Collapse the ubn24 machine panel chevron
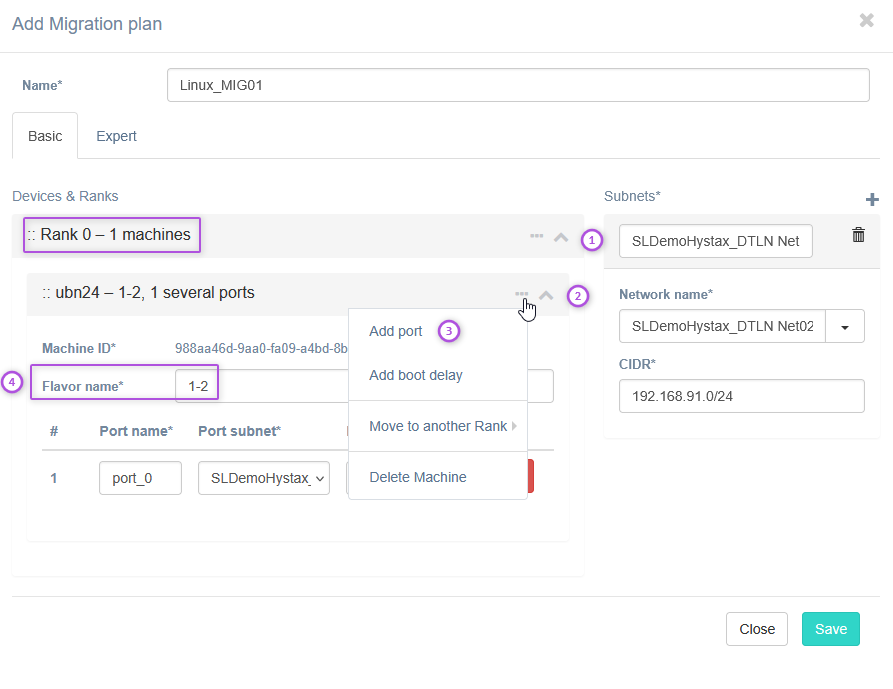 (546, 295)
